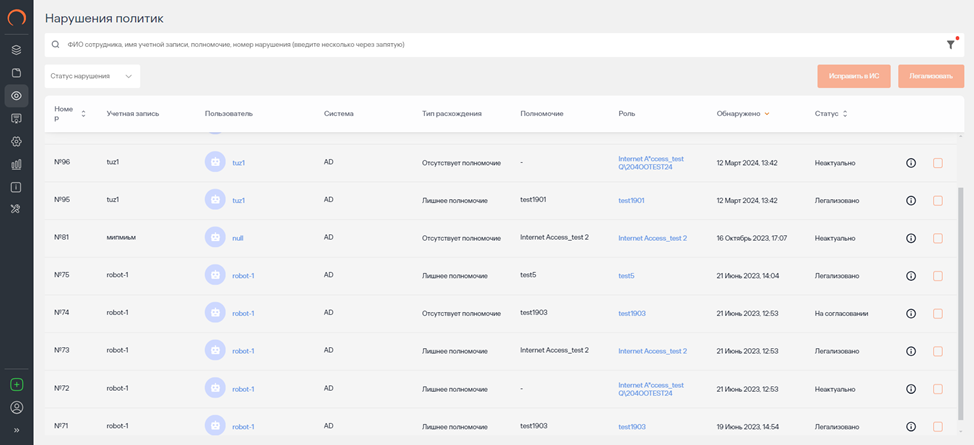Open role link in row №72
The height and width of the screenshot is (445, 974).
tap(651, 389)
